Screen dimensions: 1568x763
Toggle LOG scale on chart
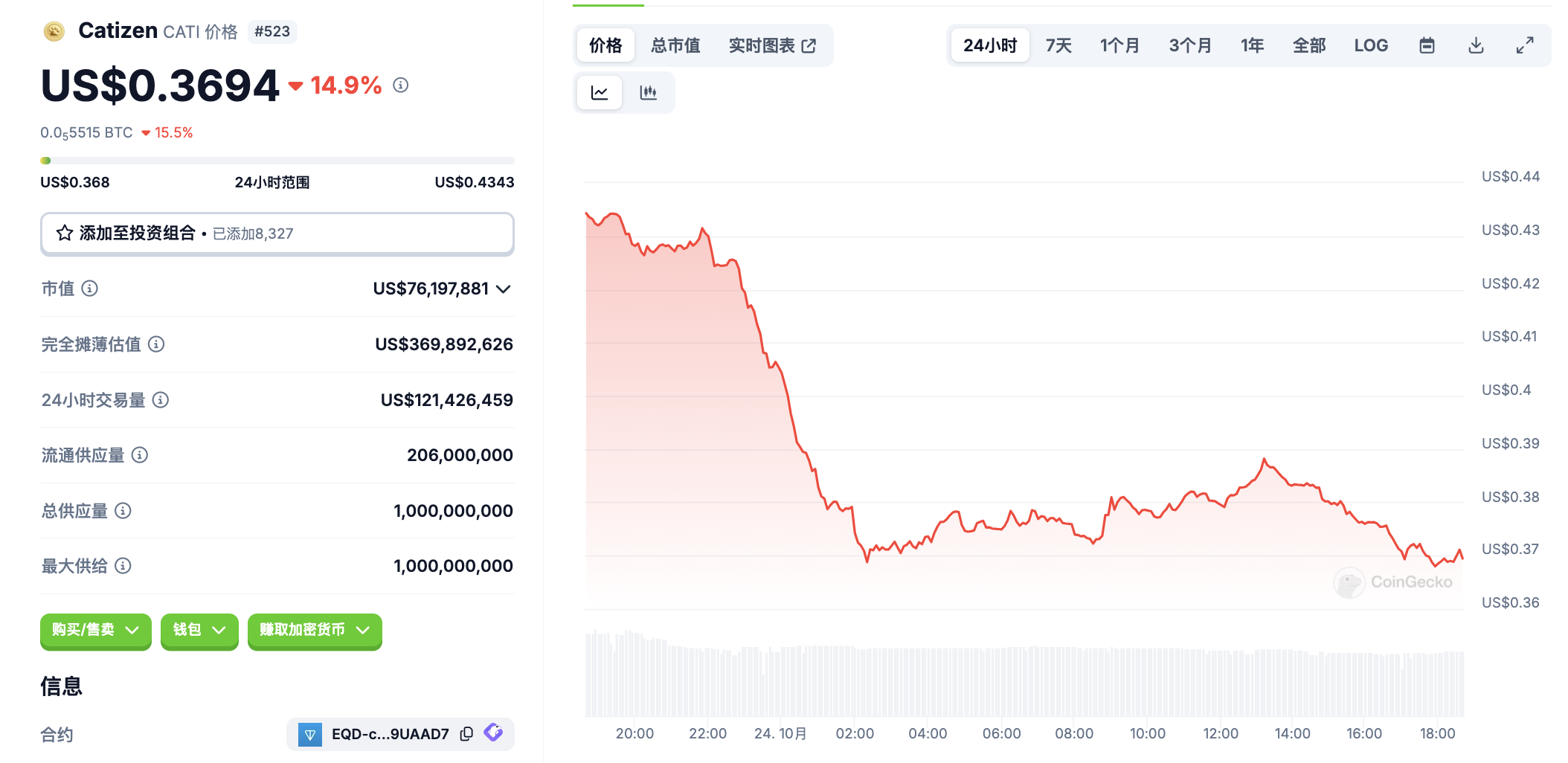(1370, 45)
